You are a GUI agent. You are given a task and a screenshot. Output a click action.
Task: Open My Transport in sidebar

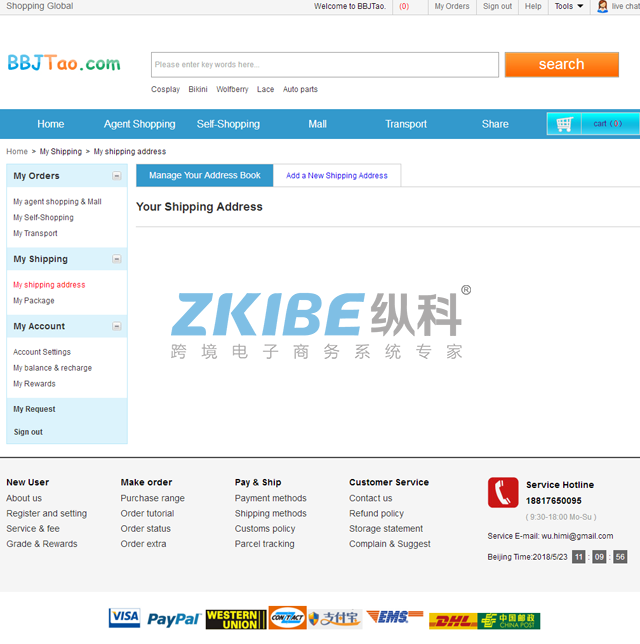point(35,233)
